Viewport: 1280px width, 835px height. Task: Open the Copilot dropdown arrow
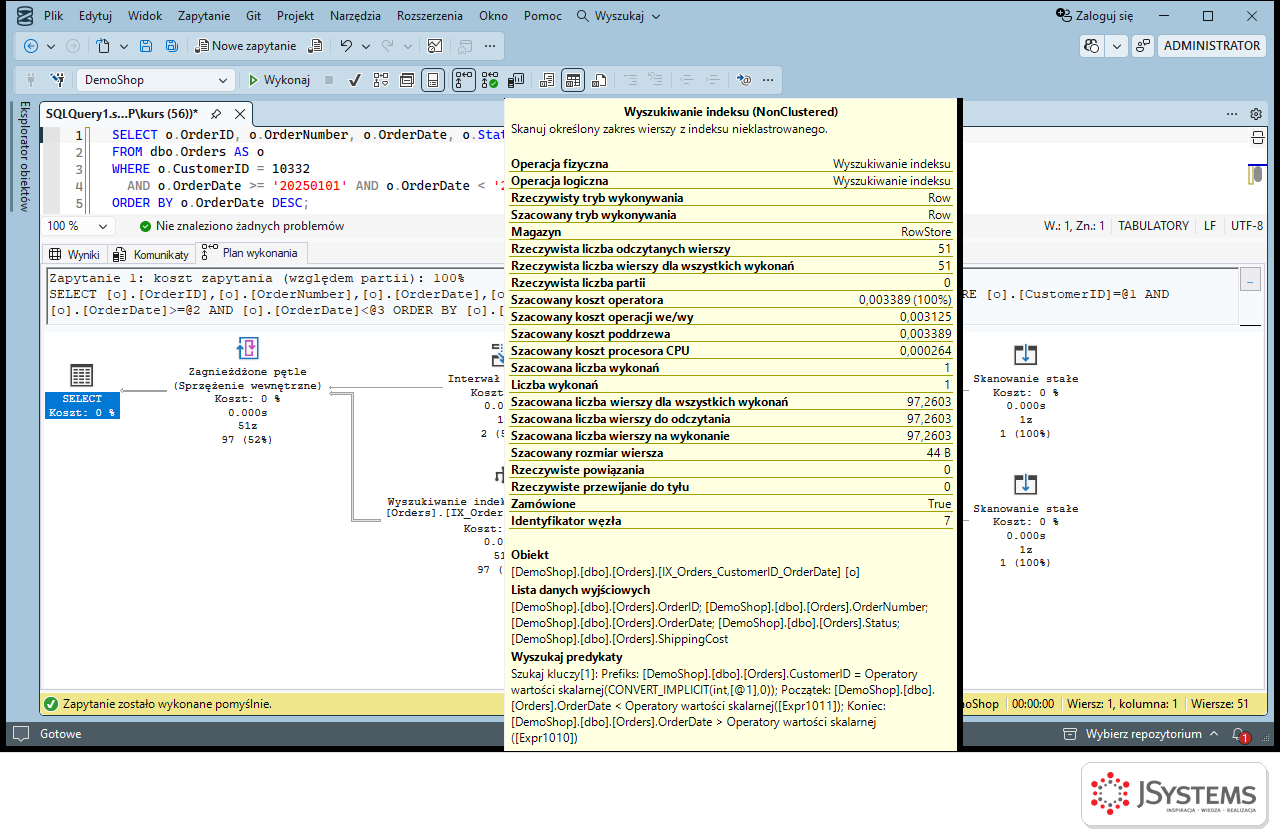[1116, 46]
